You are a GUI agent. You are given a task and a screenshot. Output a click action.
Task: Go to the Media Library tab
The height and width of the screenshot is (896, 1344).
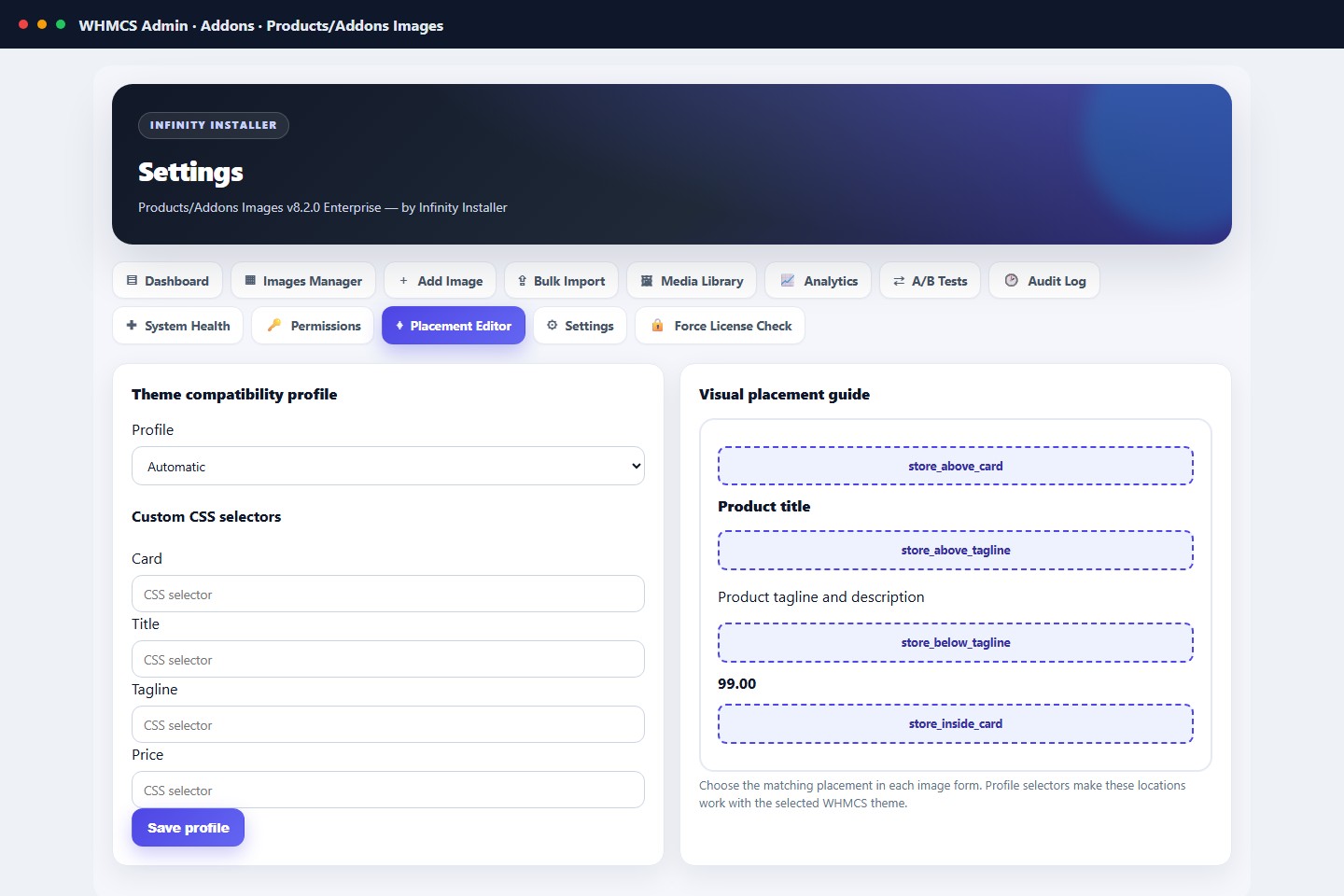(x=692, y=281)
